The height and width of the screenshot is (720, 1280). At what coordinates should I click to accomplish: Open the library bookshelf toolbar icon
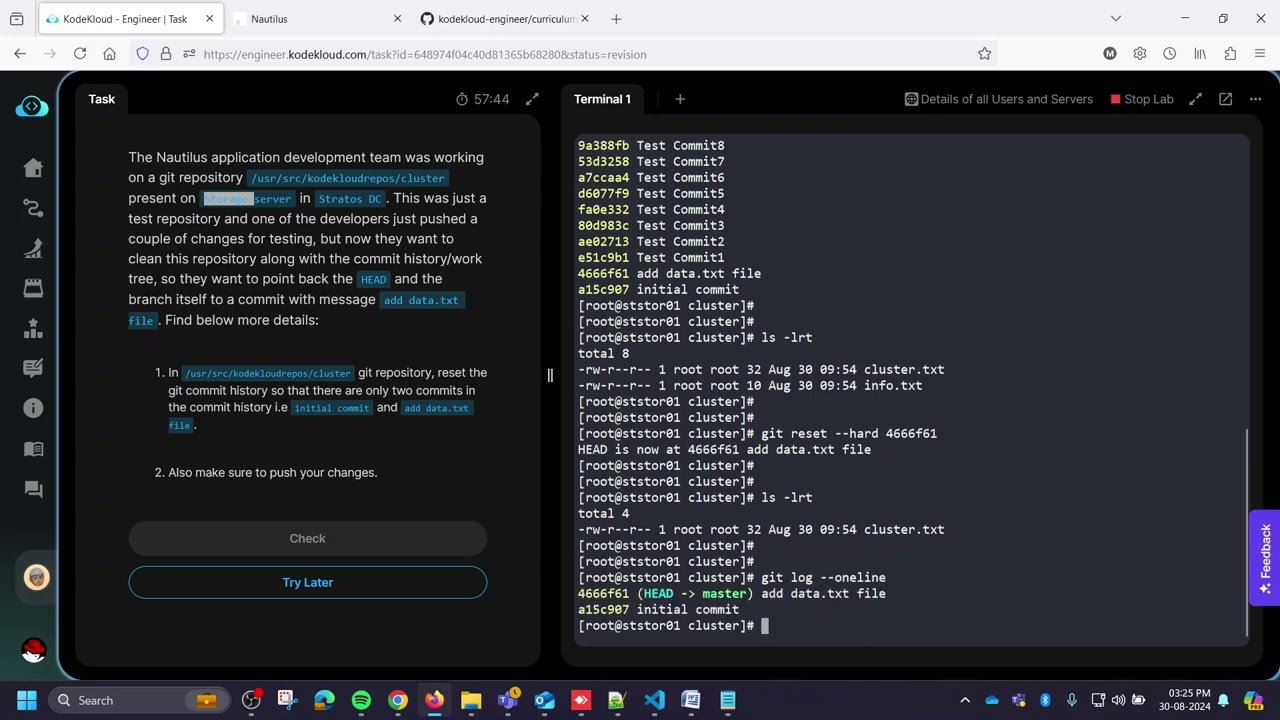pos(1200,54)
